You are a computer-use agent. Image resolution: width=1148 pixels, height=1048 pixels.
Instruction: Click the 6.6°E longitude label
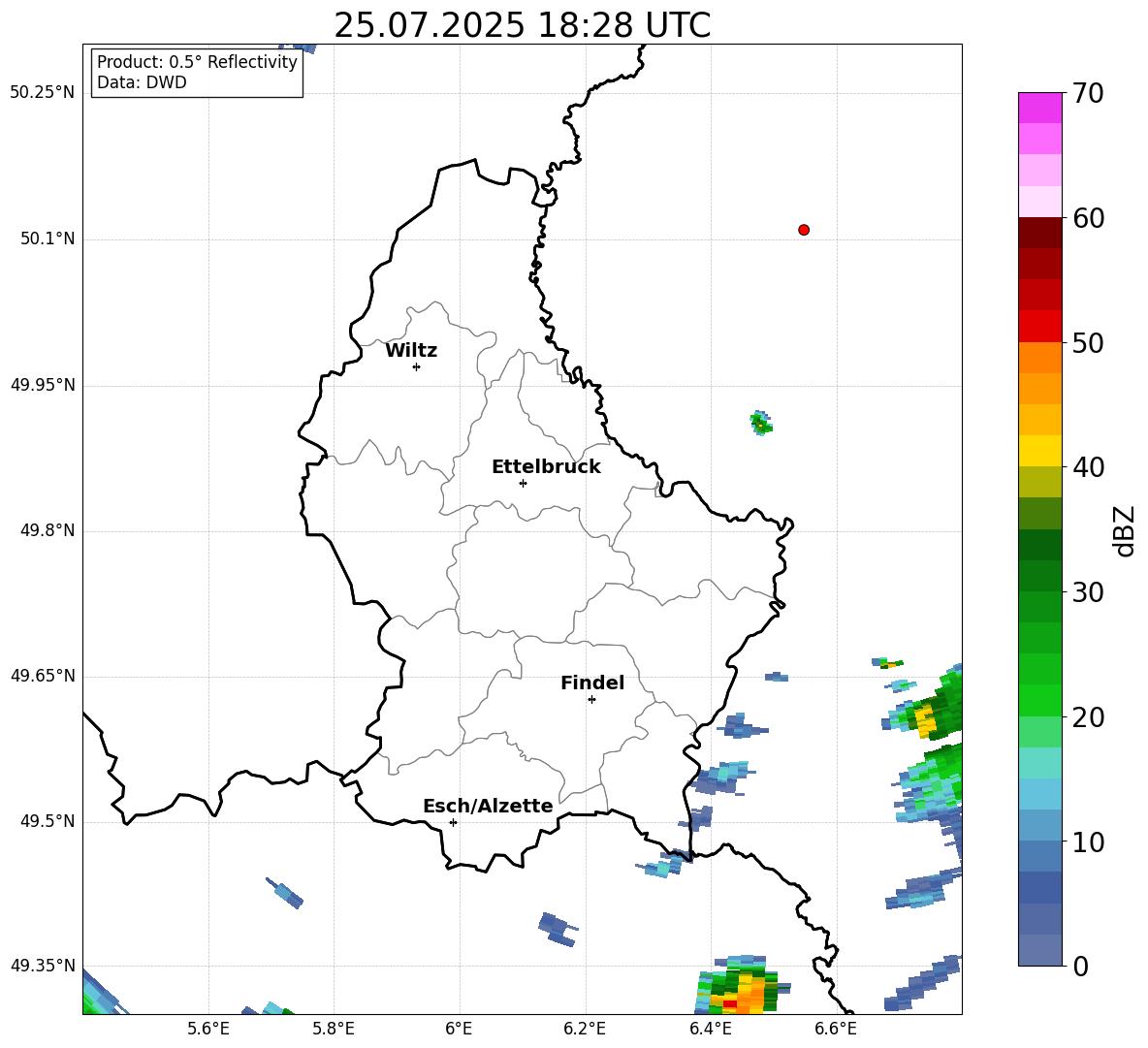pos(836,1029)
